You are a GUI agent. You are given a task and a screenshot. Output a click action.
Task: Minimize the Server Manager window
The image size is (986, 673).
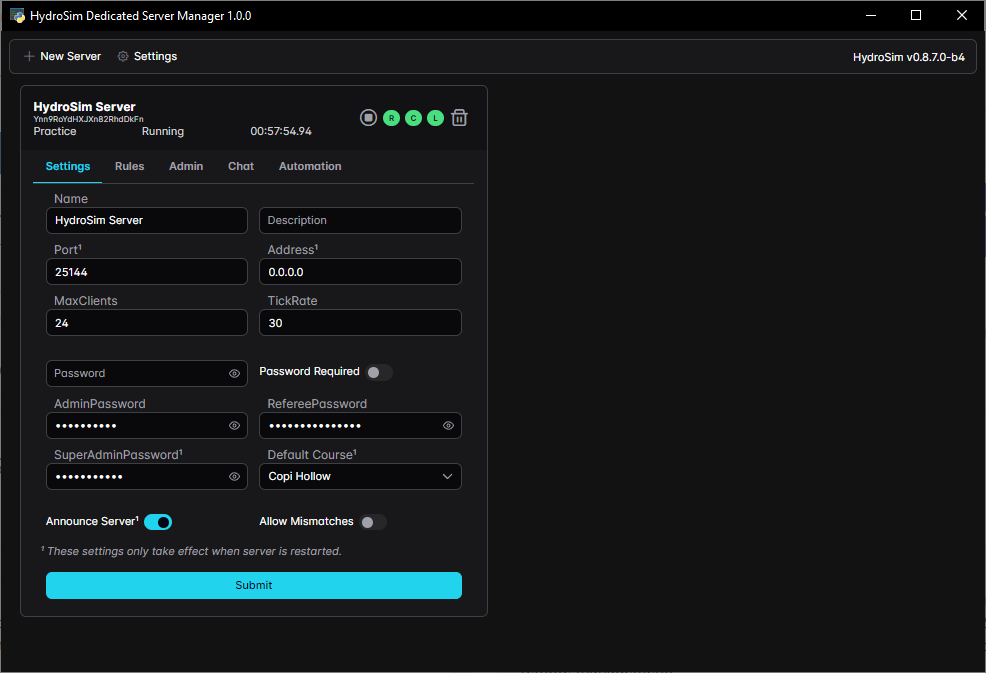[871, 15]
